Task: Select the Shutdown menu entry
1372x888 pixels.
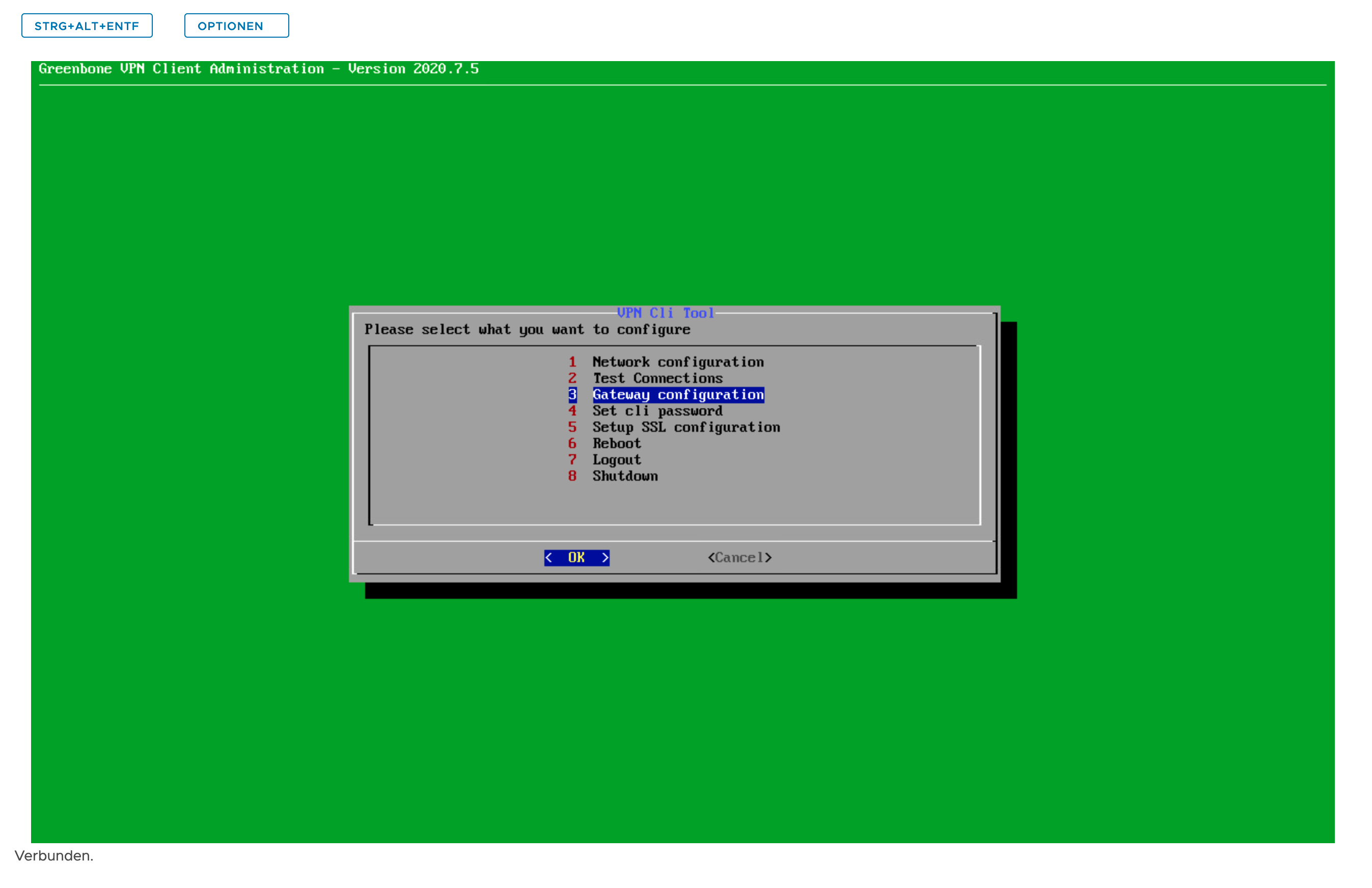Action: 613,476
